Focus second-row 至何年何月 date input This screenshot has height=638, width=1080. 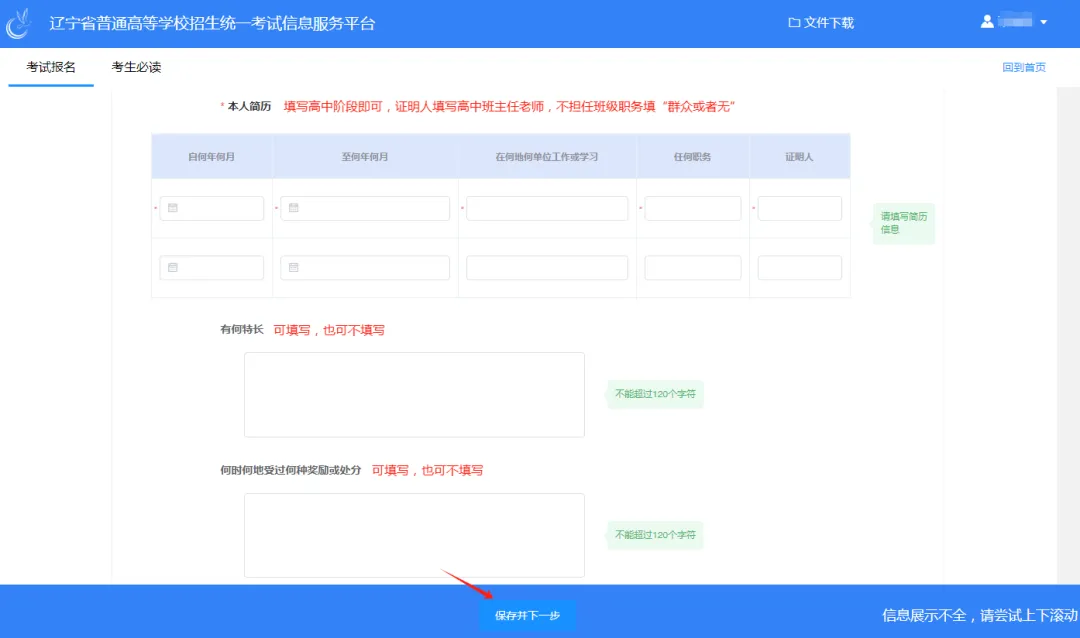[365, 267]
